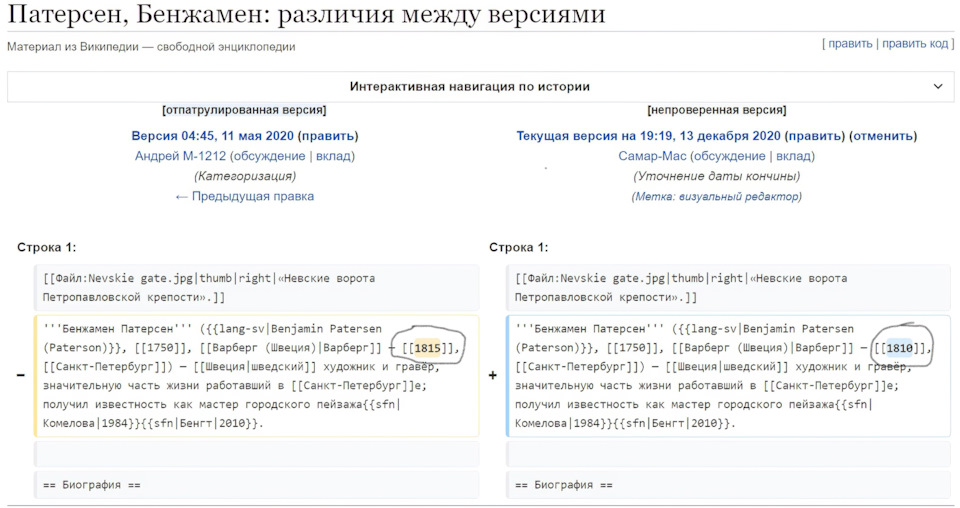Click left 'Строка 1:' heading
This screenshot has width=960, height=508.
(x=47, y=247)
